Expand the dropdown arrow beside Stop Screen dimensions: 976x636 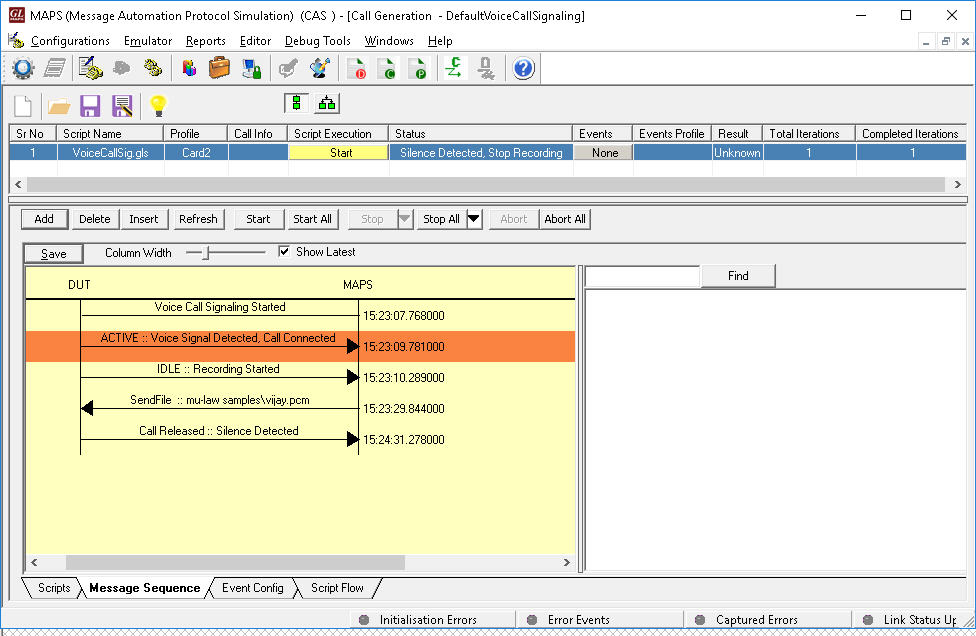pyautogui.click(x=404, y=219)
